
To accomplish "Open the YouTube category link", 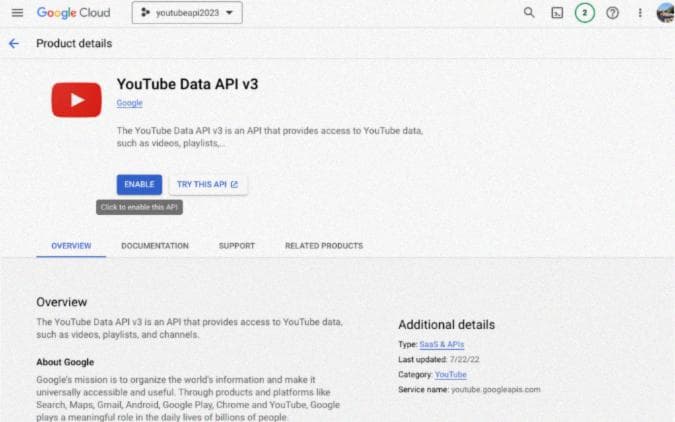I will point(451,374).
